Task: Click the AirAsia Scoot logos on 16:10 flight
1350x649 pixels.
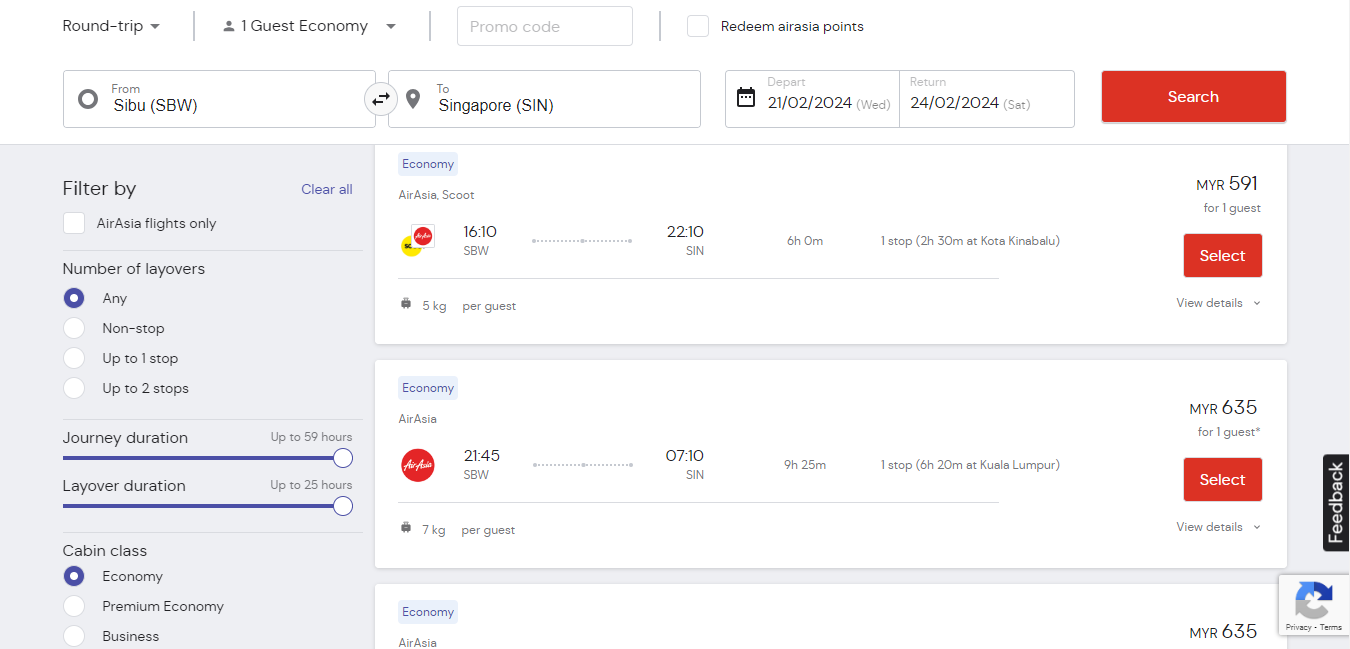Action: pyautogui.click(x=417, y=240)
